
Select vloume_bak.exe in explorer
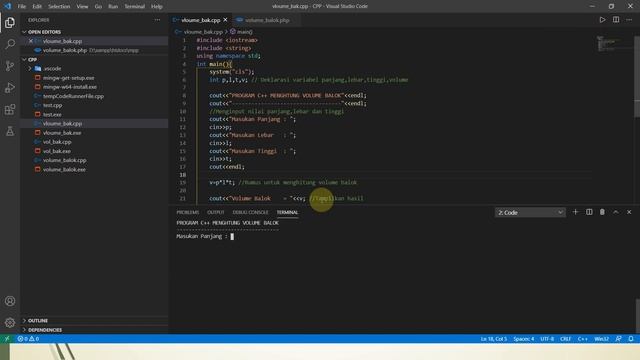pos(62,133)
